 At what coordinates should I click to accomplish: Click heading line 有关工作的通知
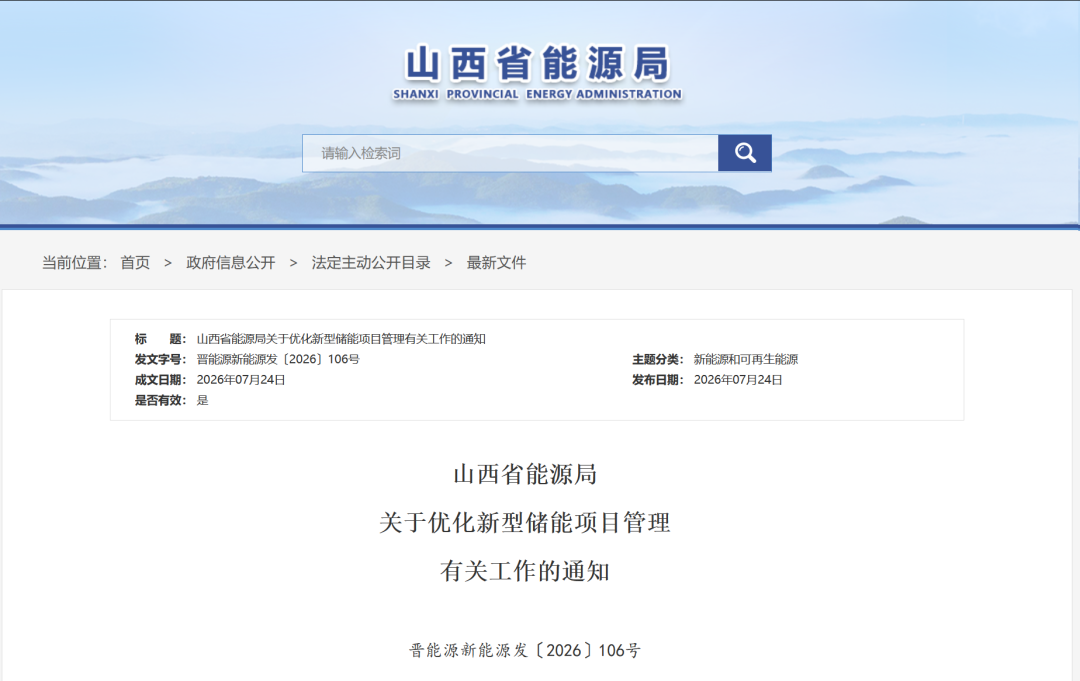coord(525,571)
